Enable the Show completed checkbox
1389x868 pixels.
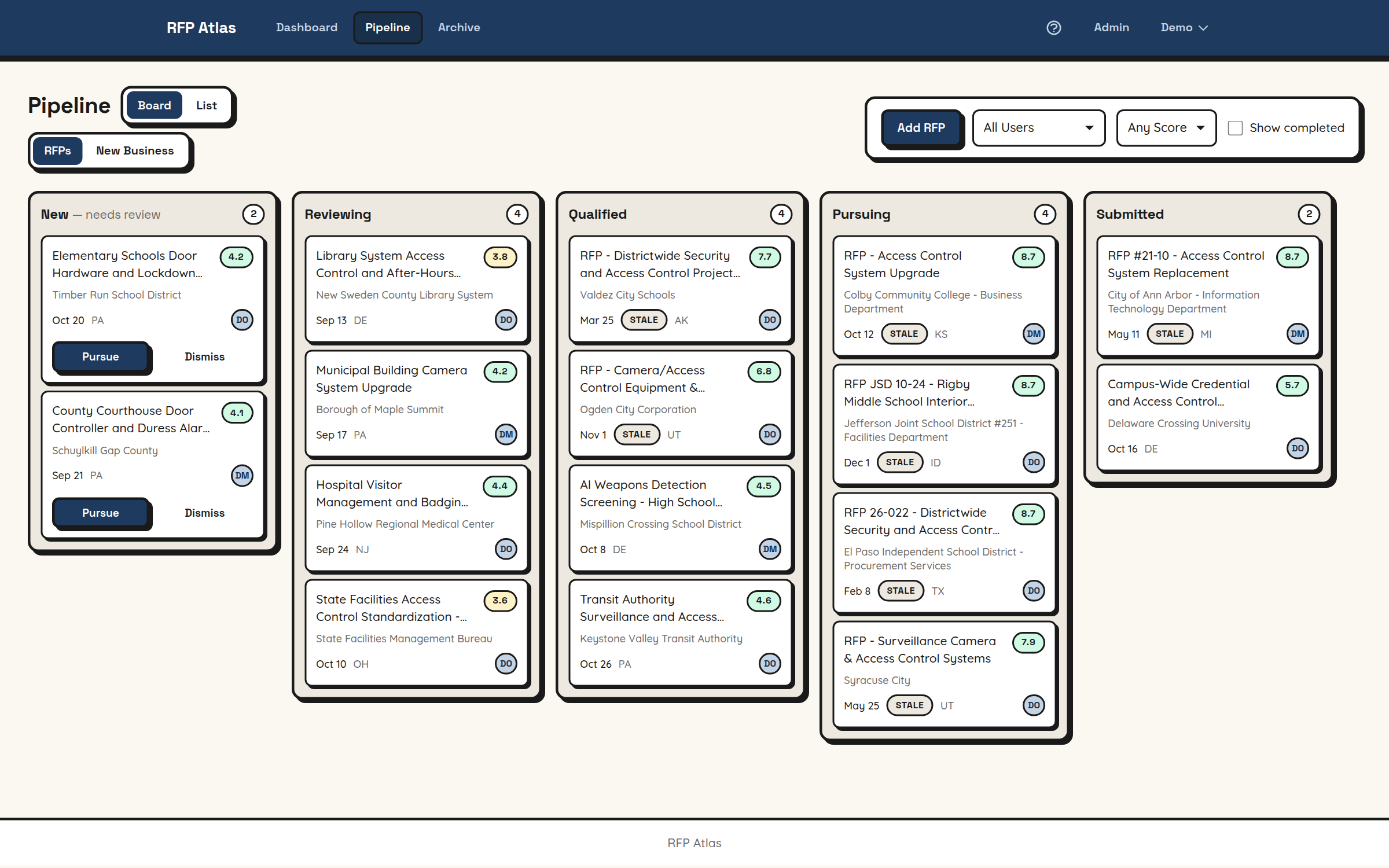coord(1235,128)
